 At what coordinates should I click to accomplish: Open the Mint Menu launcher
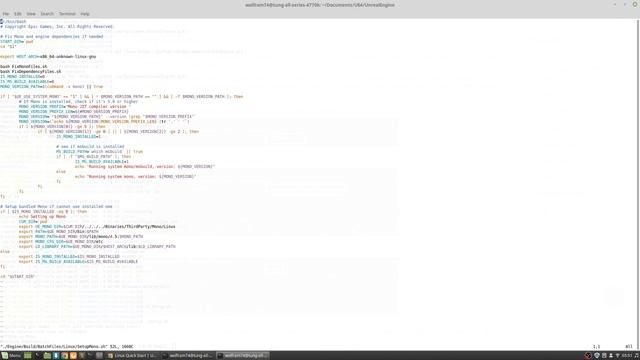point(11,356)
